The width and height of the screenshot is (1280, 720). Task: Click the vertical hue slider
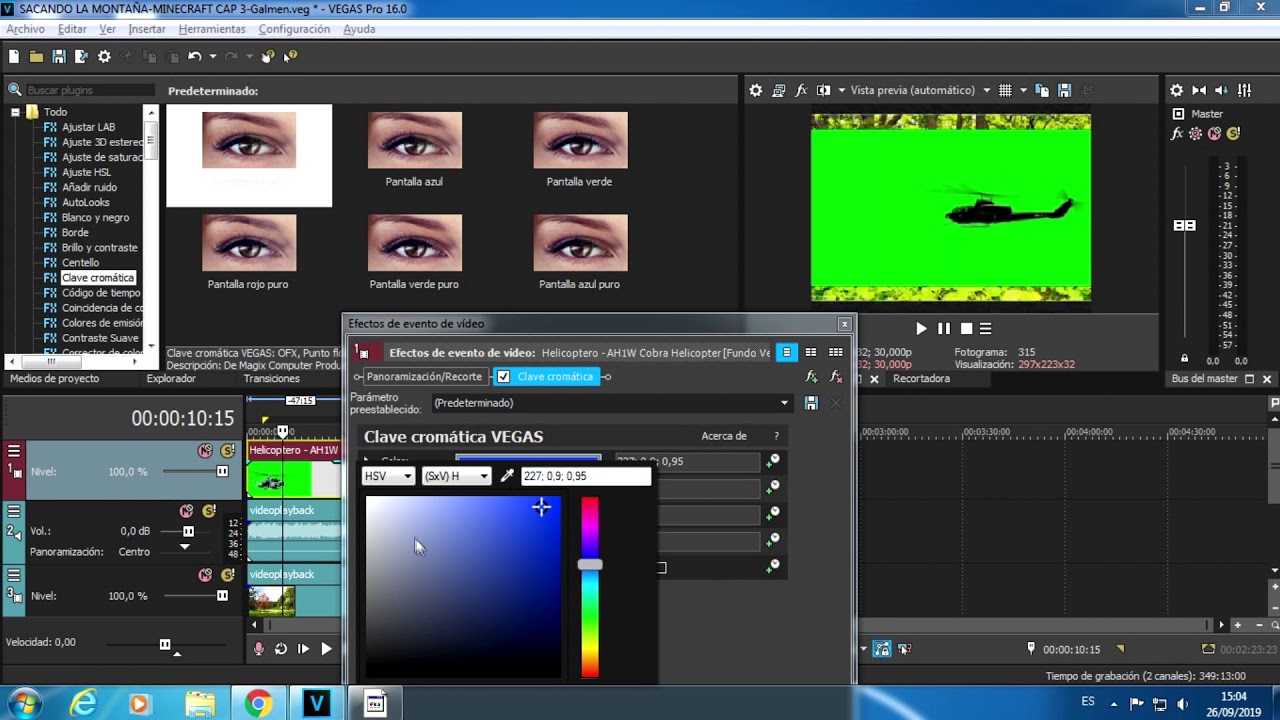591,587
